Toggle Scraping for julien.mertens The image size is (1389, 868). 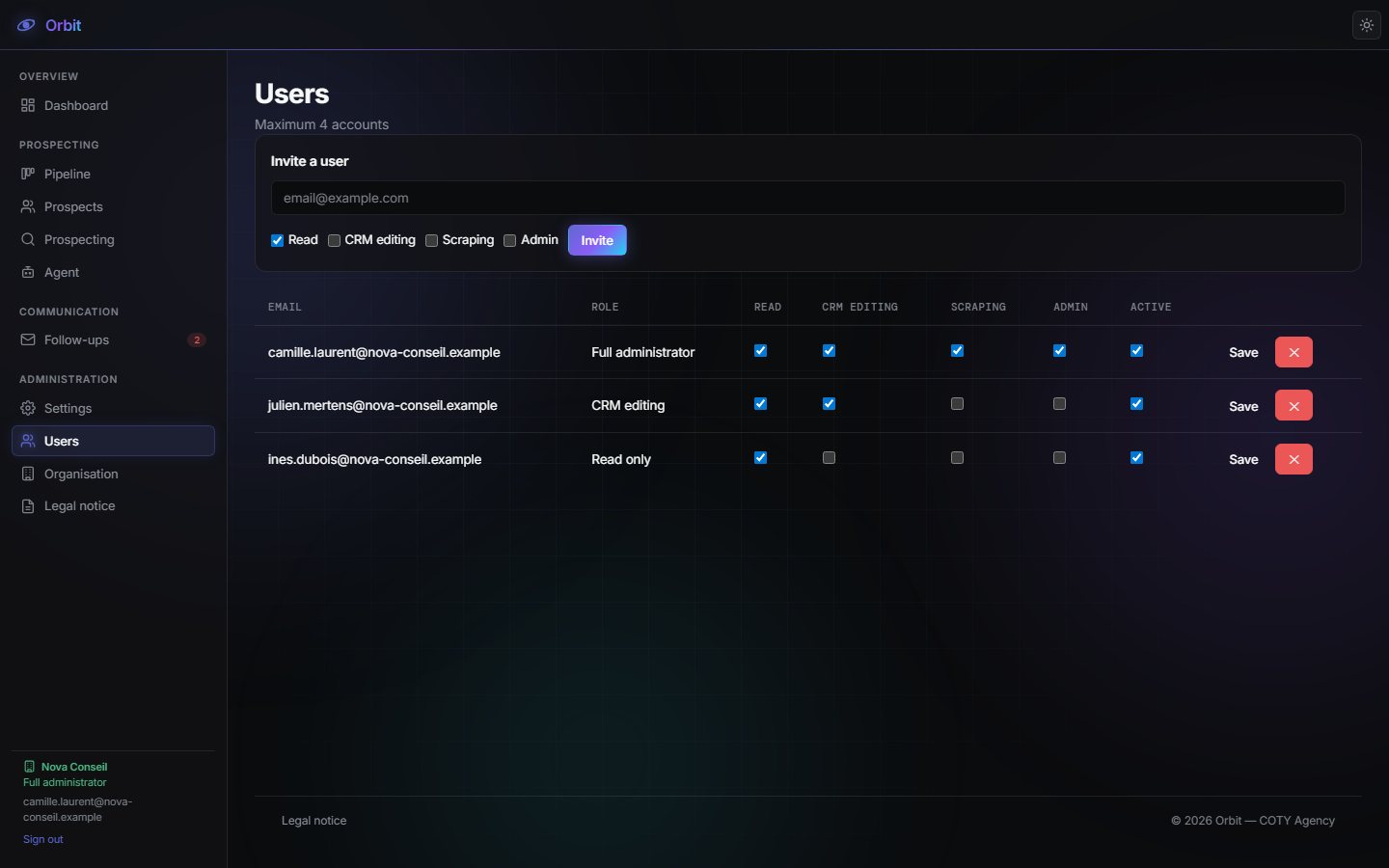(x=957, y=404)
